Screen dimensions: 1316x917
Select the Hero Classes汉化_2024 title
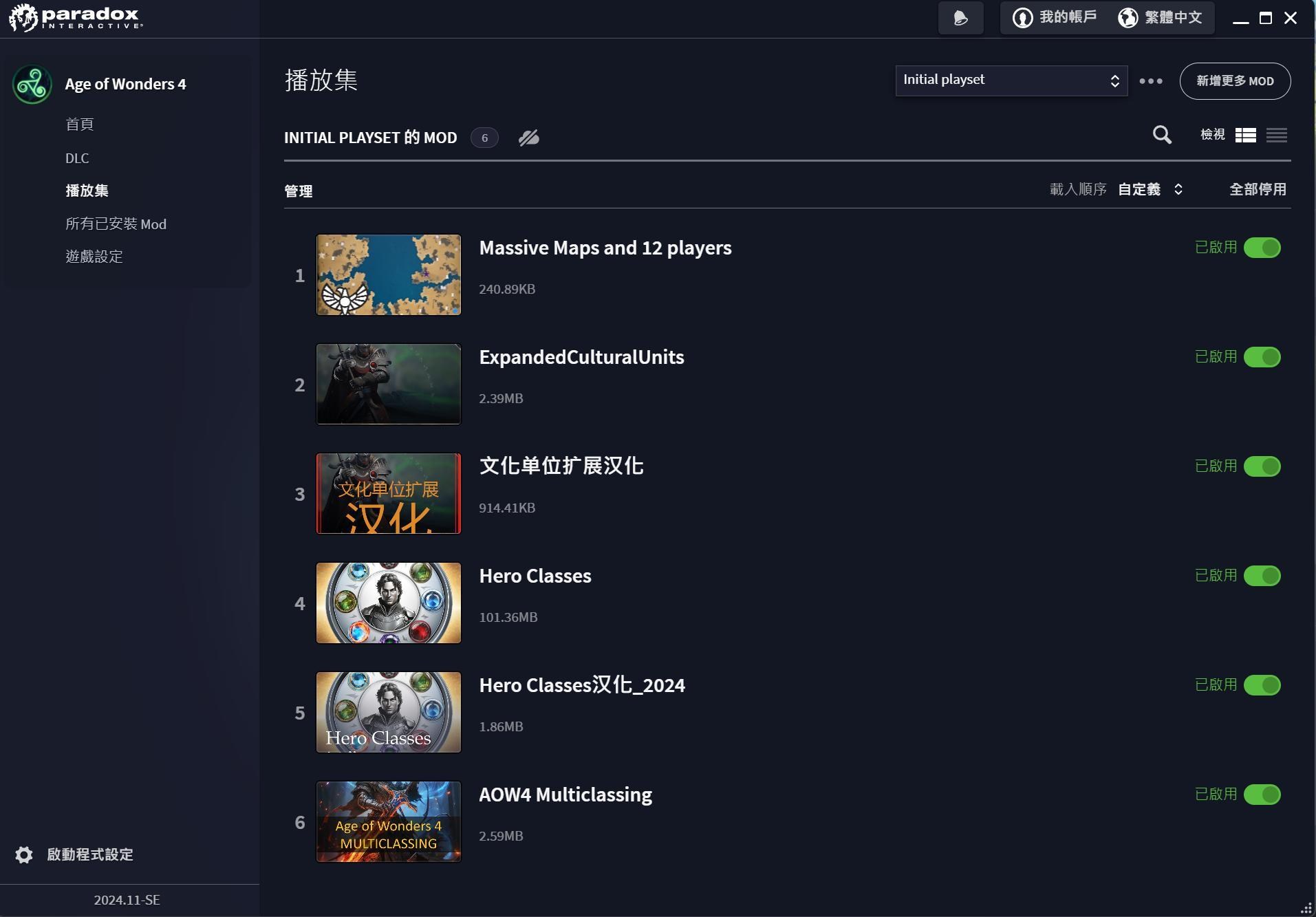[582, 685]
